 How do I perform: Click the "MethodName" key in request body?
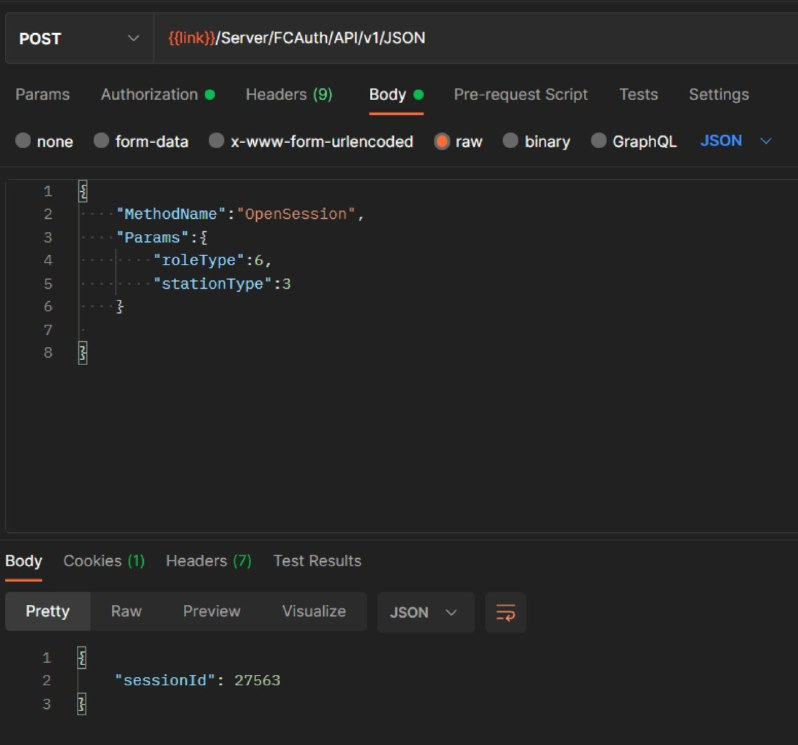click(170, 214)
